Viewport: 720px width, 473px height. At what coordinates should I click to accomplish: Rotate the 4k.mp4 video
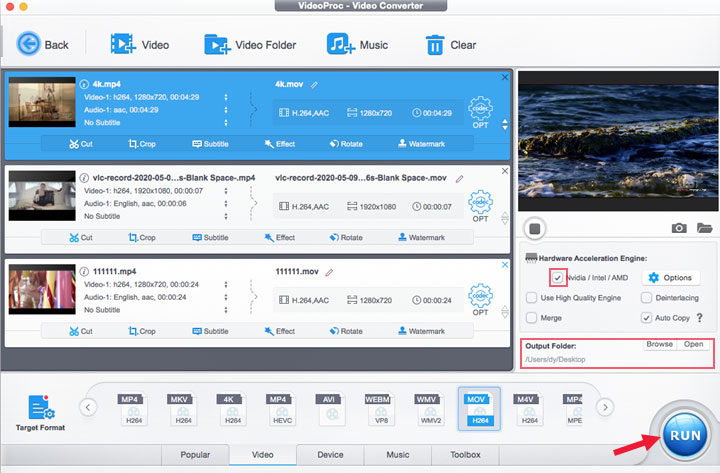tap(346, 144)
